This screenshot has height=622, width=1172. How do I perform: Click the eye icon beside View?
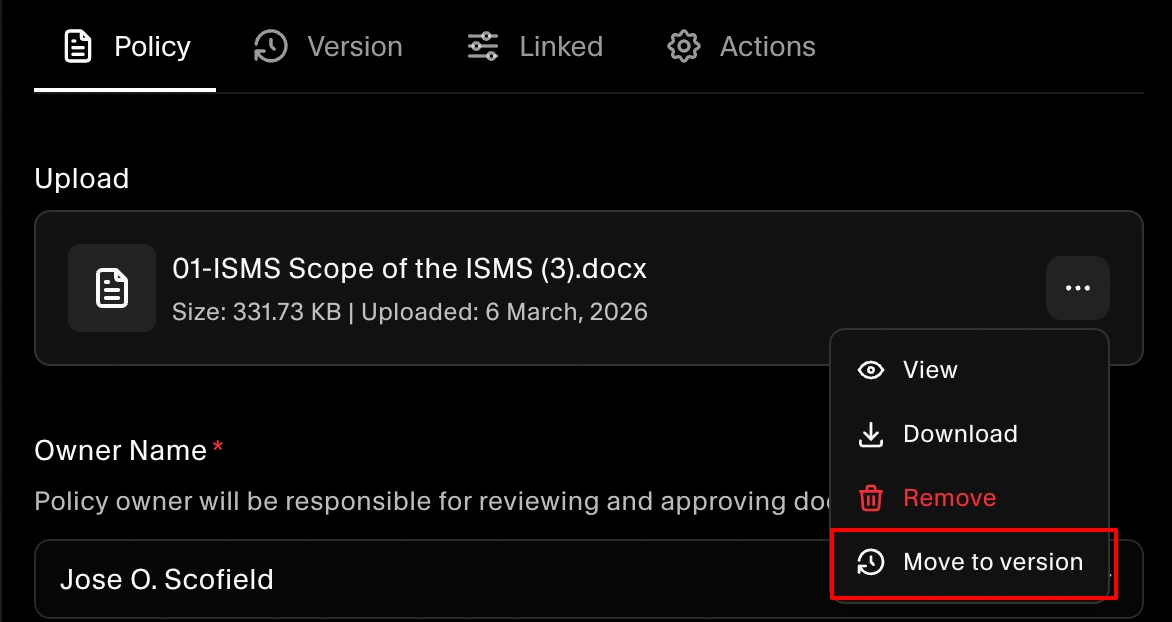pos(871,370)
